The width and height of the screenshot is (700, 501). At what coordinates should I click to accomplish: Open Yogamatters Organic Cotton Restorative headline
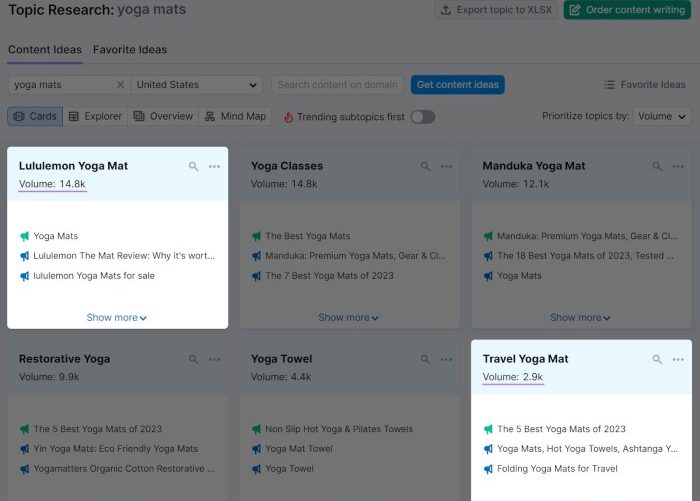124,469
